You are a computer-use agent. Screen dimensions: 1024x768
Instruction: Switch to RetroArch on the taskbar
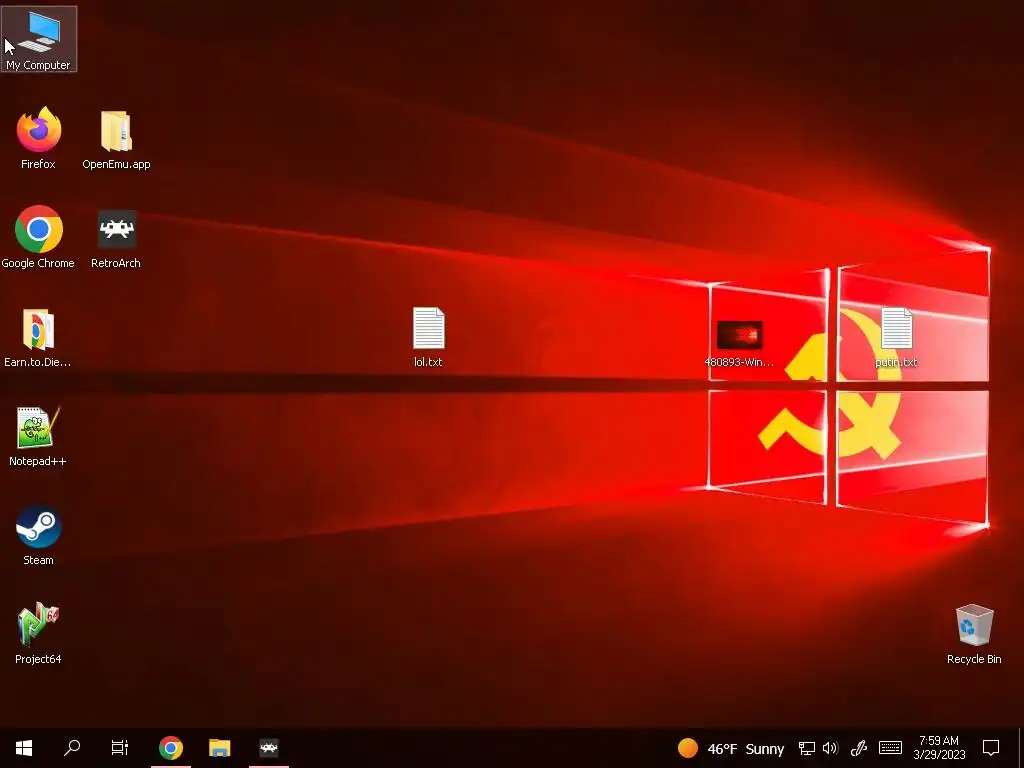269,748
